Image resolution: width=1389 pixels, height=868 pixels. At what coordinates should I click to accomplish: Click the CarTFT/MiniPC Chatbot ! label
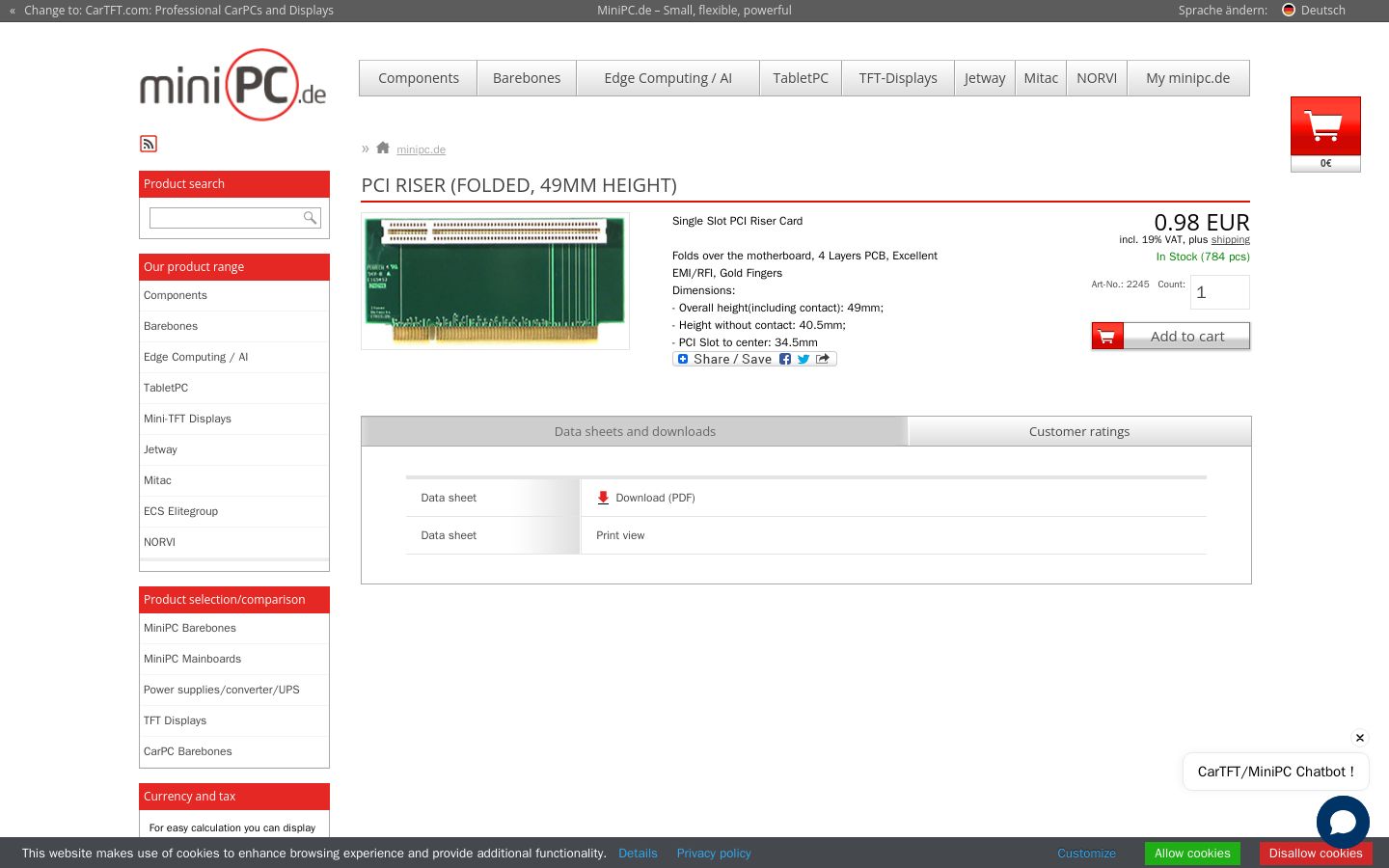point(1275,772)
